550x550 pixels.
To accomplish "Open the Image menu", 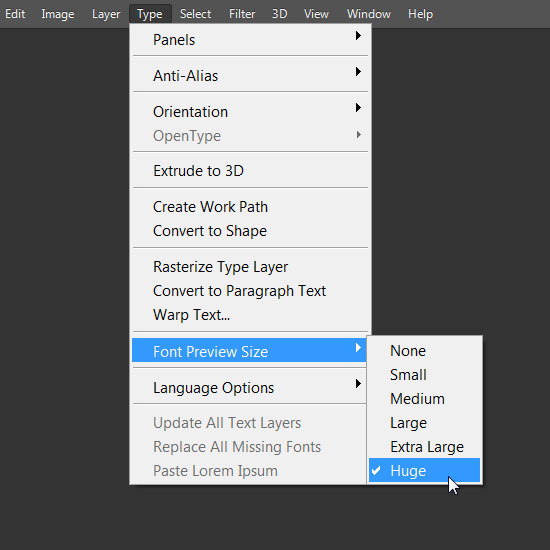I will tap(58, 14).
